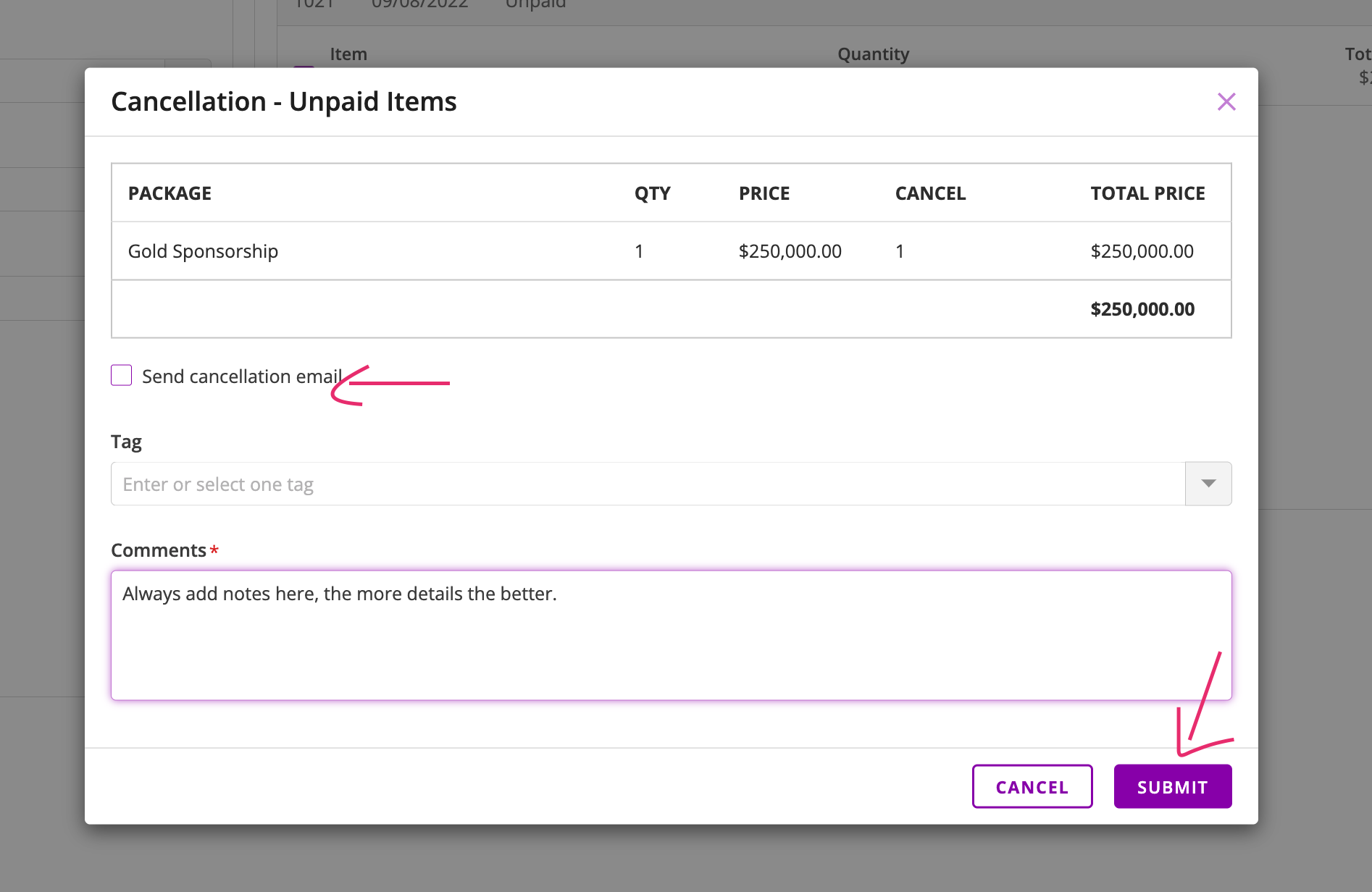1372x892 pixels.
Task: Click the PRICE column header
Action: tap(764, 193)
